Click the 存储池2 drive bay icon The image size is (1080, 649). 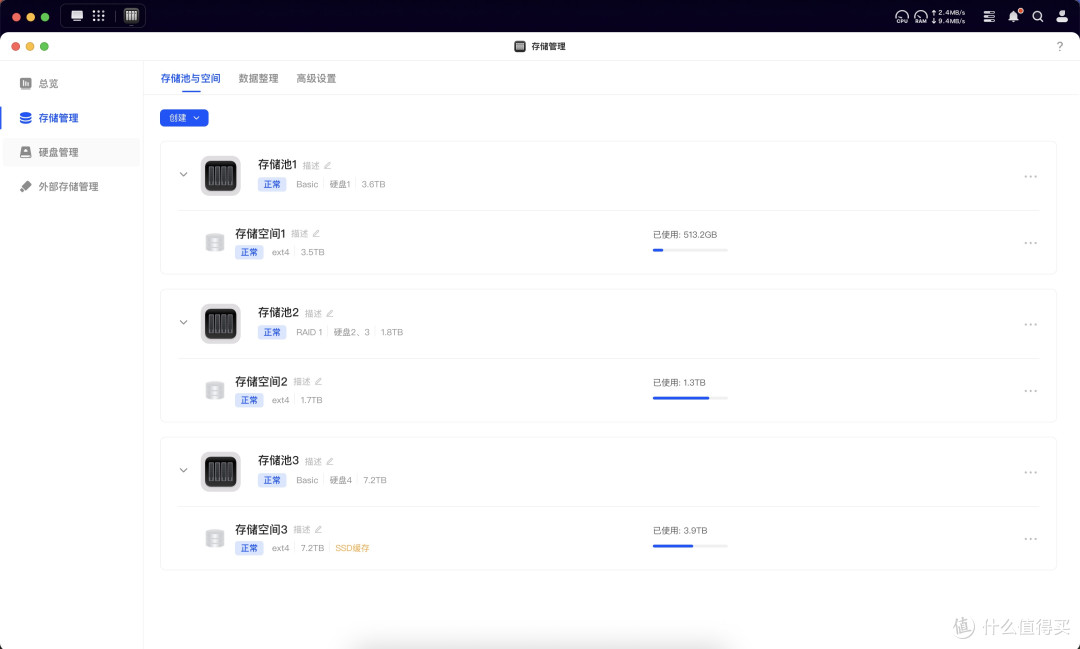[x=220, y=324]
